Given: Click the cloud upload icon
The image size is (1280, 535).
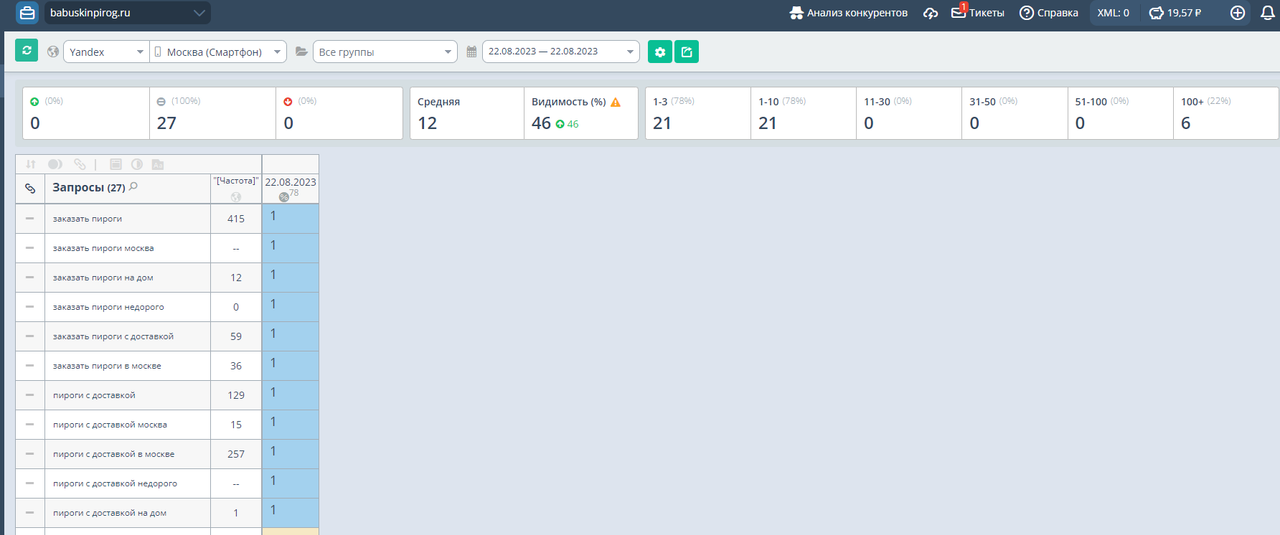Looking at the screenshot, I should coord(931,13).
